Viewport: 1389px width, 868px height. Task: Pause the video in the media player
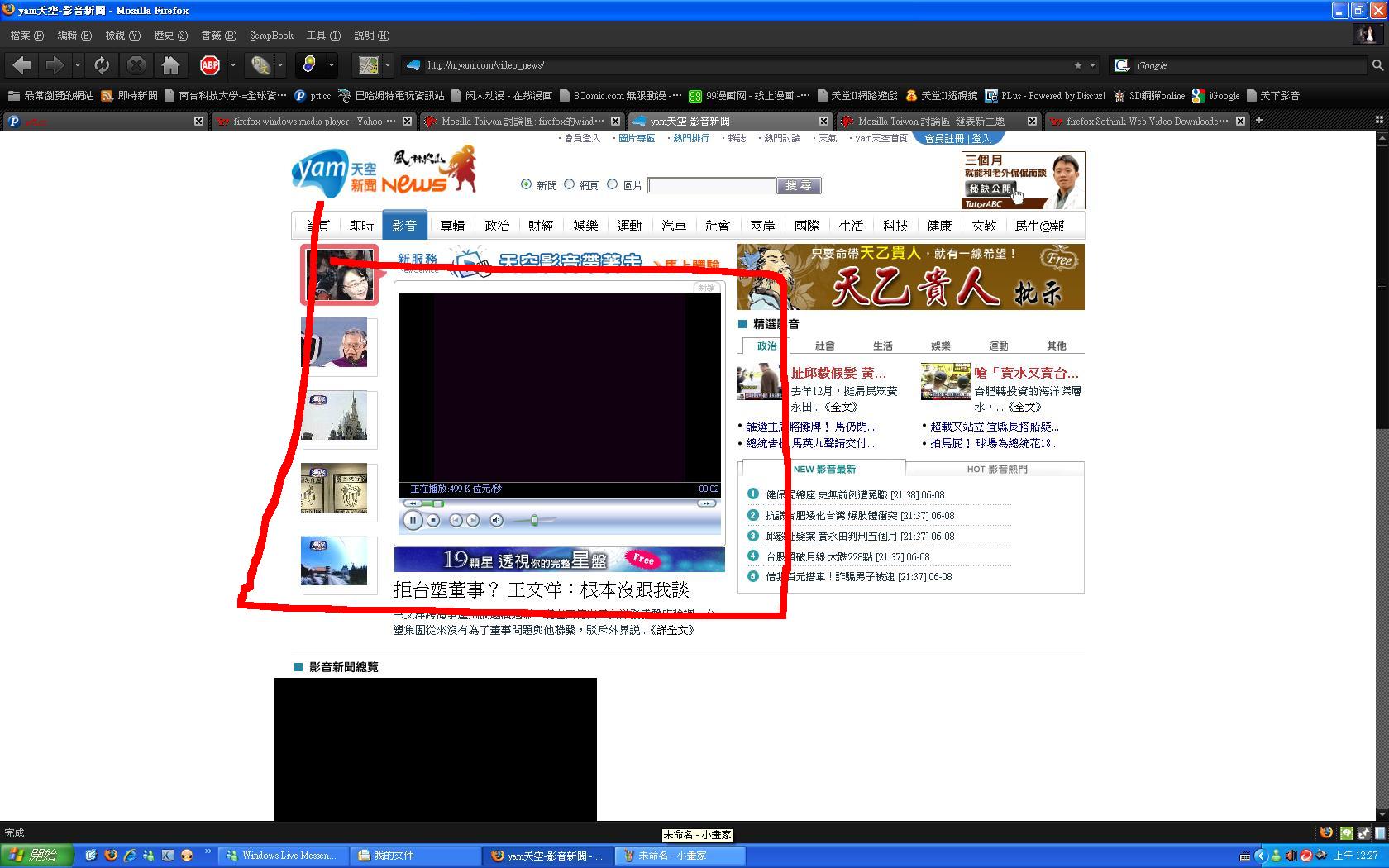pos(412,520)
